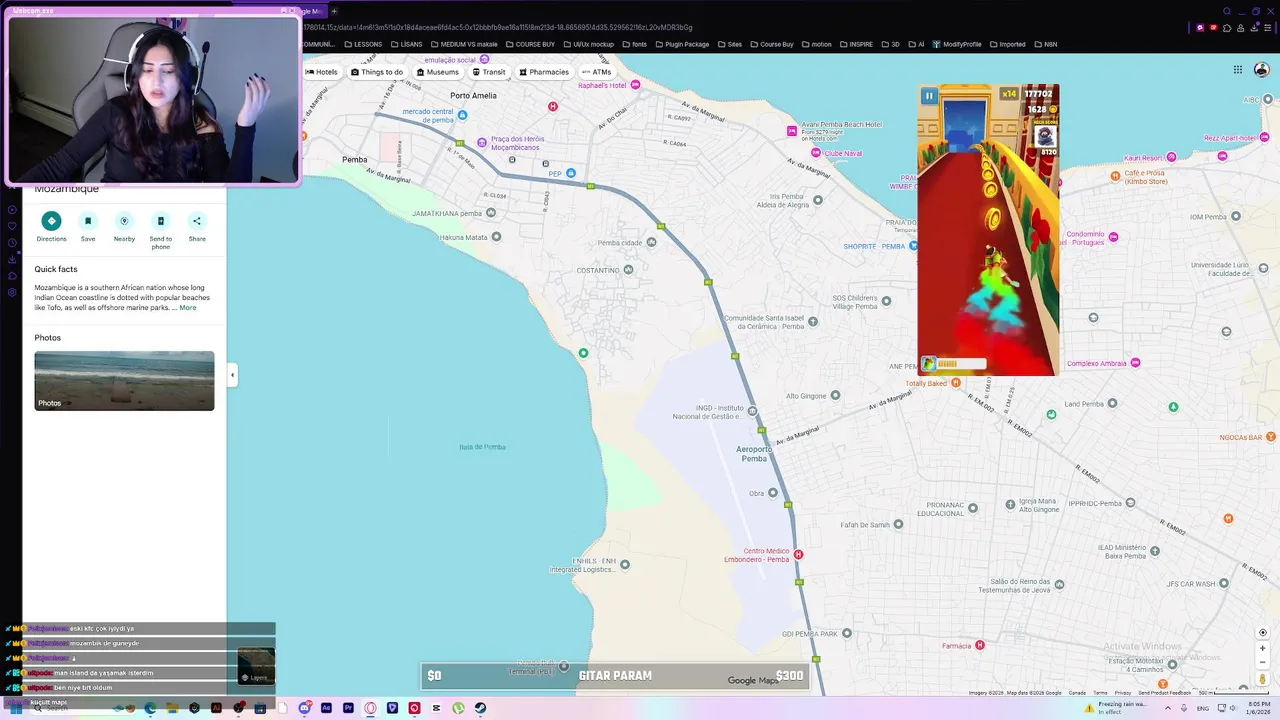The width and height of the screenshot is (1280, 720).
Task: Open a new browser tab
Action: (334, 11)
